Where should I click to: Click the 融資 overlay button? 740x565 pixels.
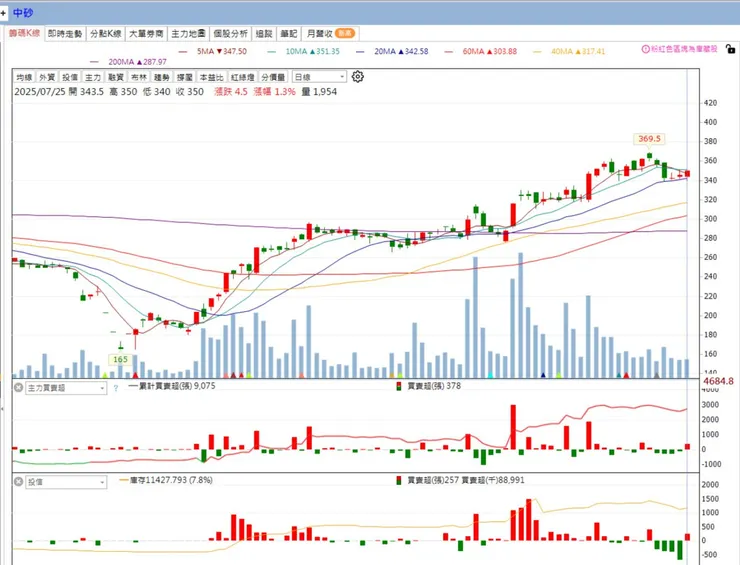[116, 77]
